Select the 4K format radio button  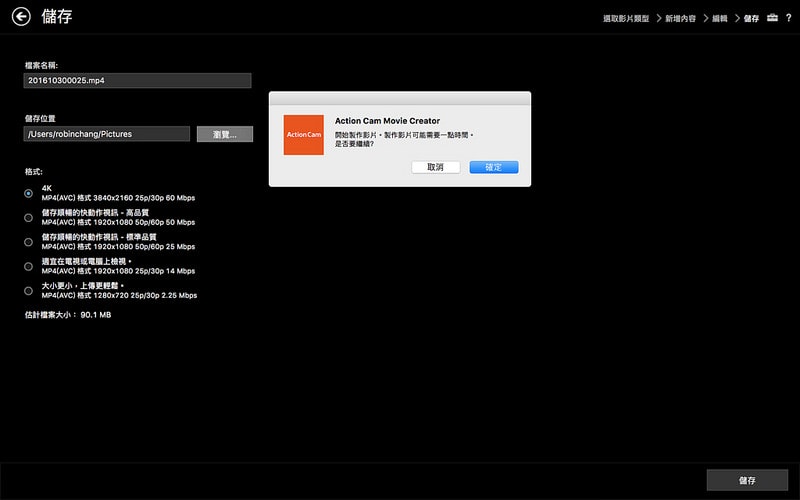click(x=29, y=193)
